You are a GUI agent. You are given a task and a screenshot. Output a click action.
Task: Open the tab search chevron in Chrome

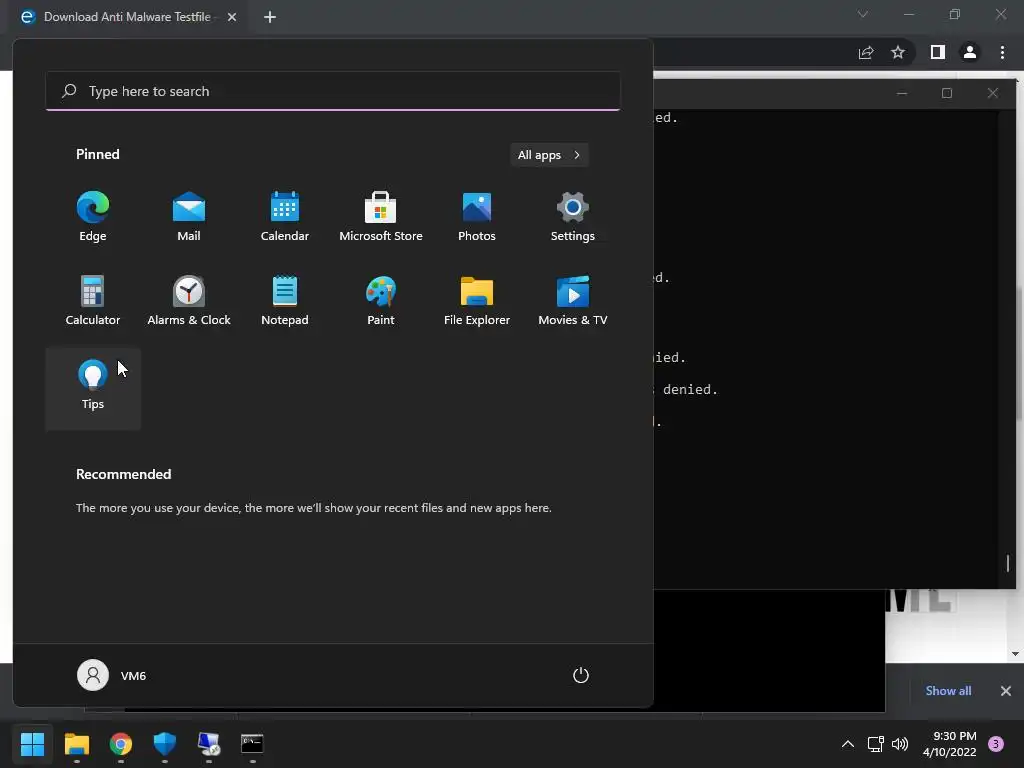click(863, 14)
